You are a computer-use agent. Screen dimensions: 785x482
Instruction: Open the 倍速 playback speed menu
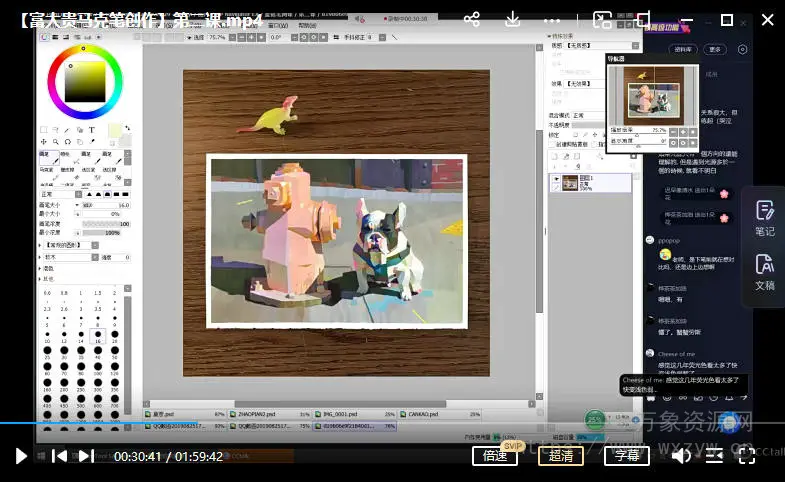click(495, 456)
